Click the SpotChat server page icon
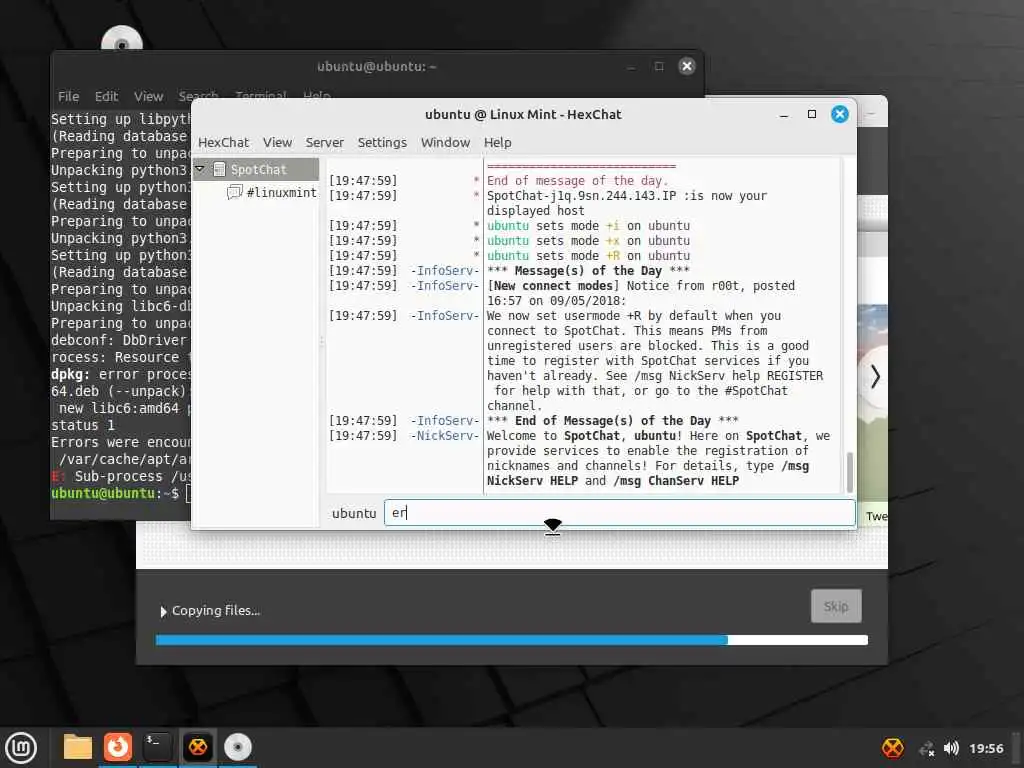 point(219,170)
